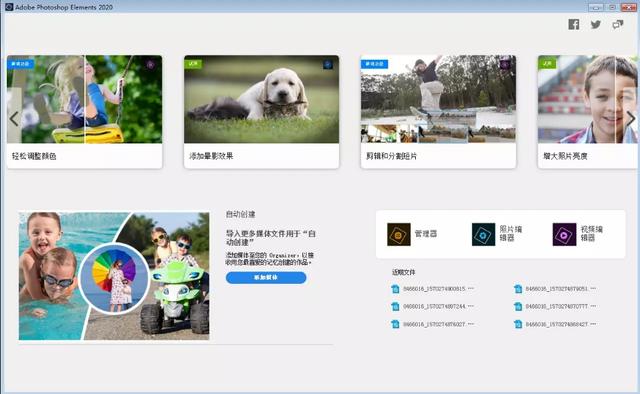
Task: Click the blue badge on the skateboarder card
Action: [x=374, y=64]
